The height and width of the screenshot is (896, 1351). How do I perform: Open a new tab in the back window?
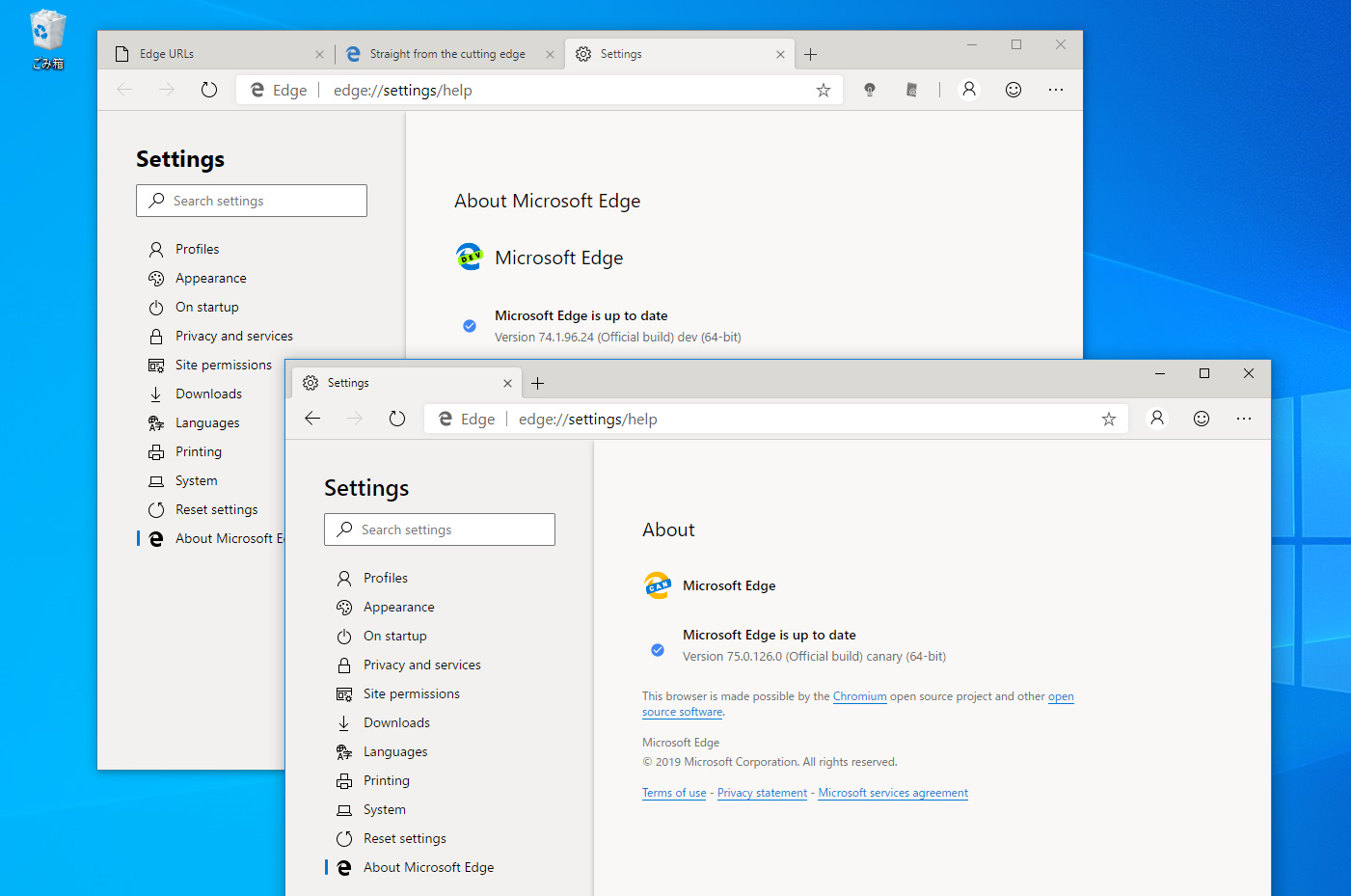[x=811, y=54]
